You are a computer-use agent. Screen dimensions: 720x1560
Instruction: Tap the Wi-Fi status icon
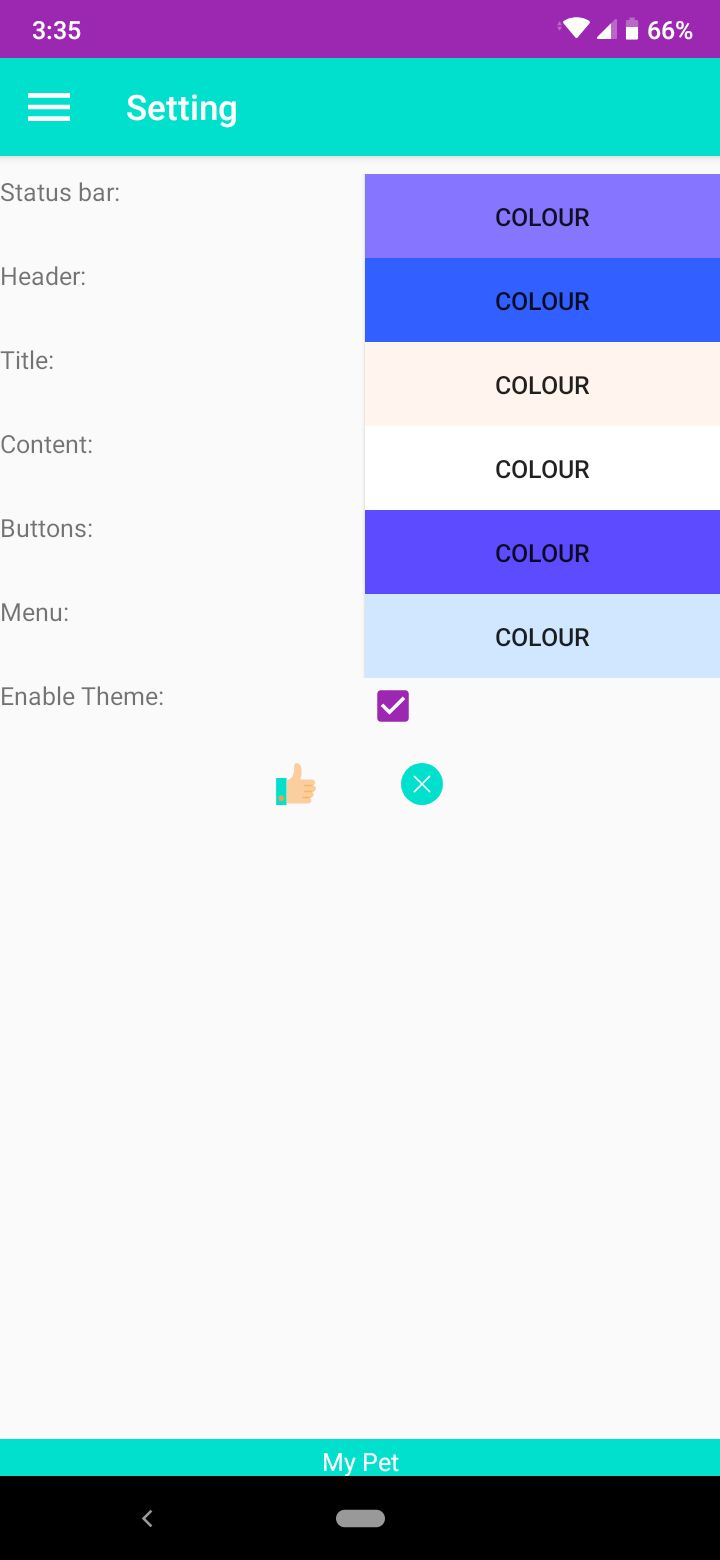coord(576,29)
